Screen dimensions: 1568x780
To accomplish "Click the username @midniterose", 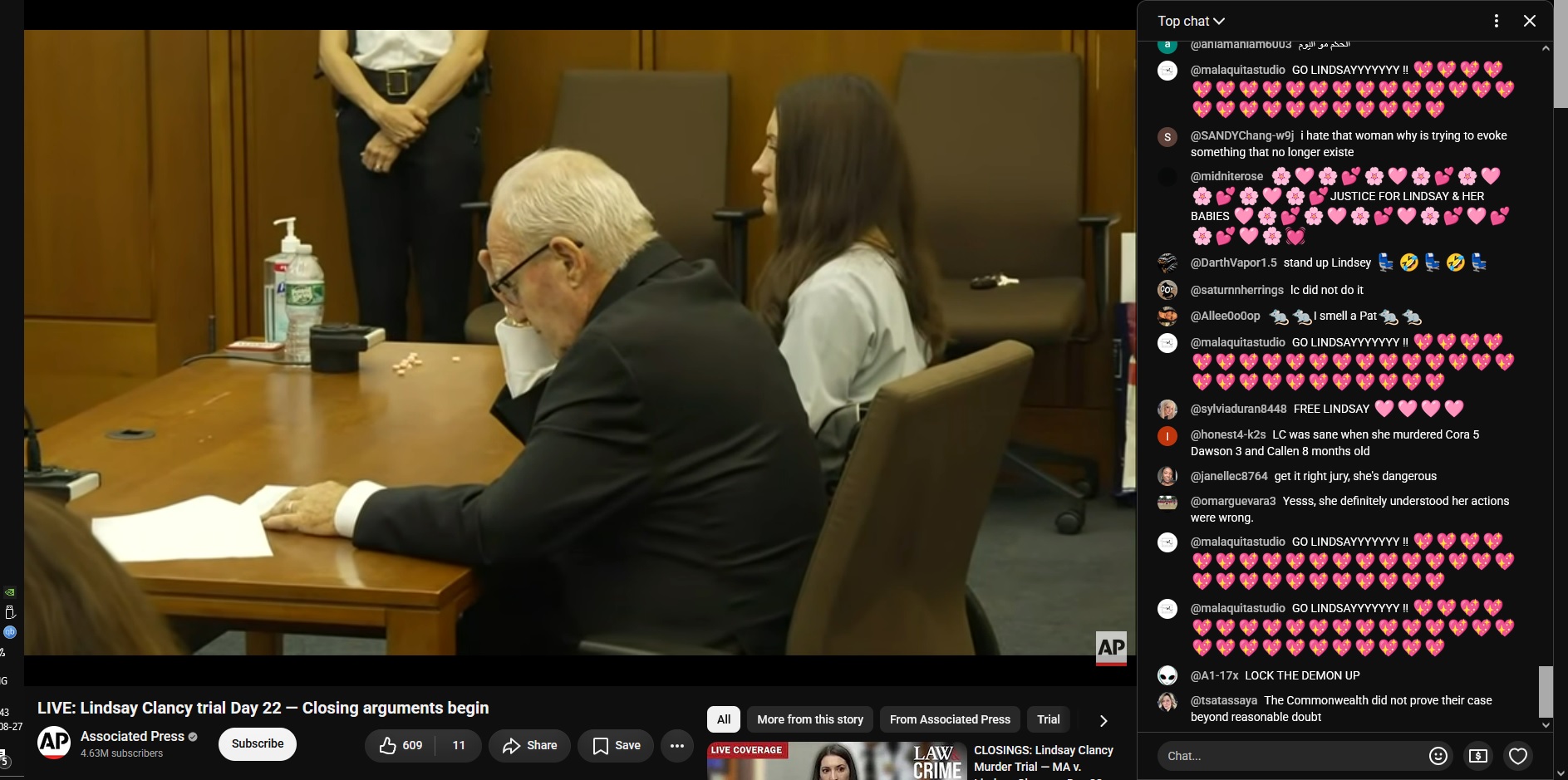I will tap(1226, 176).
